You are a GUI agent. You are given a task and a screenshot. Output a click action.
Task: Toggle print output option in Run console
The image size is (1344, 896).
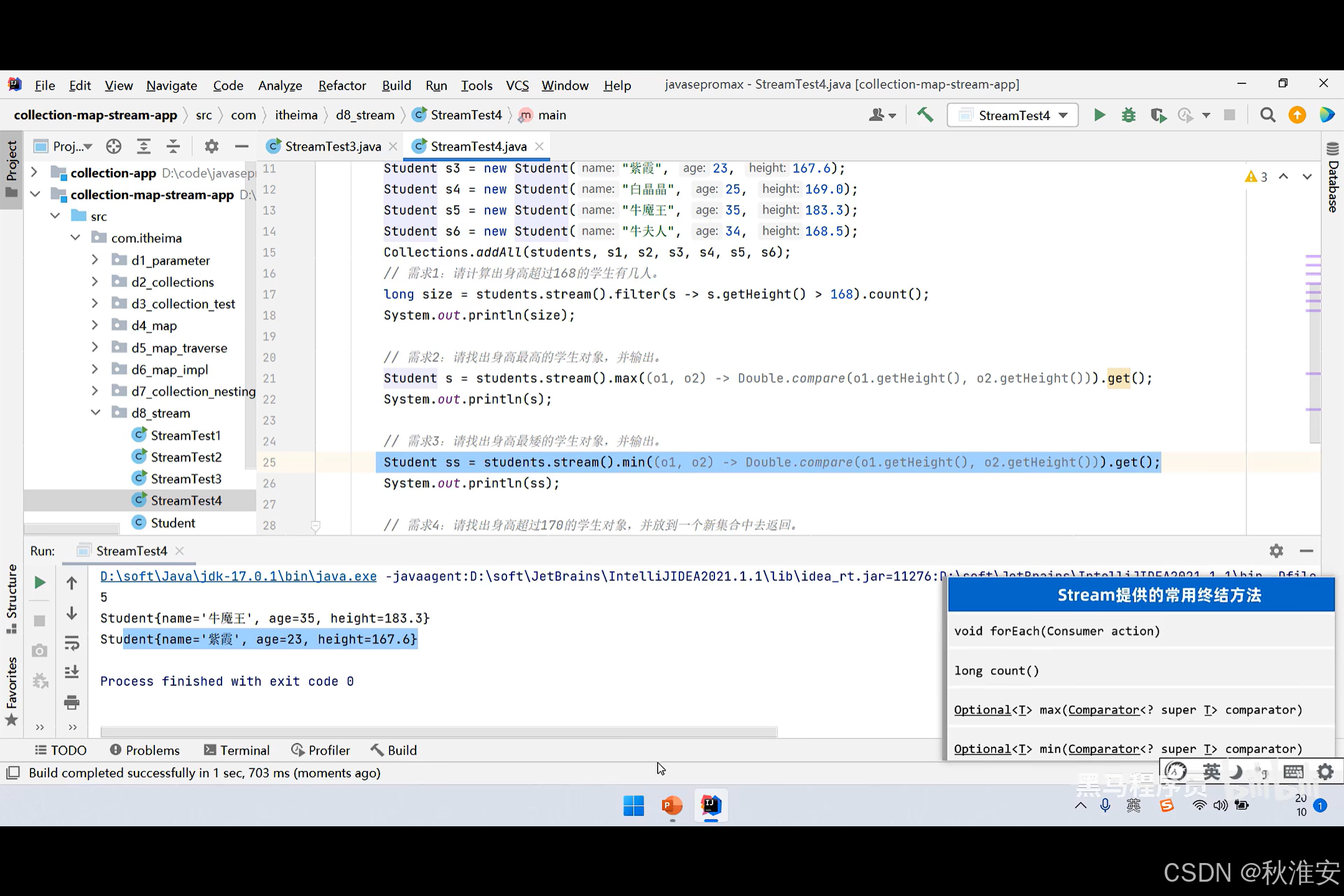(72, 702)
